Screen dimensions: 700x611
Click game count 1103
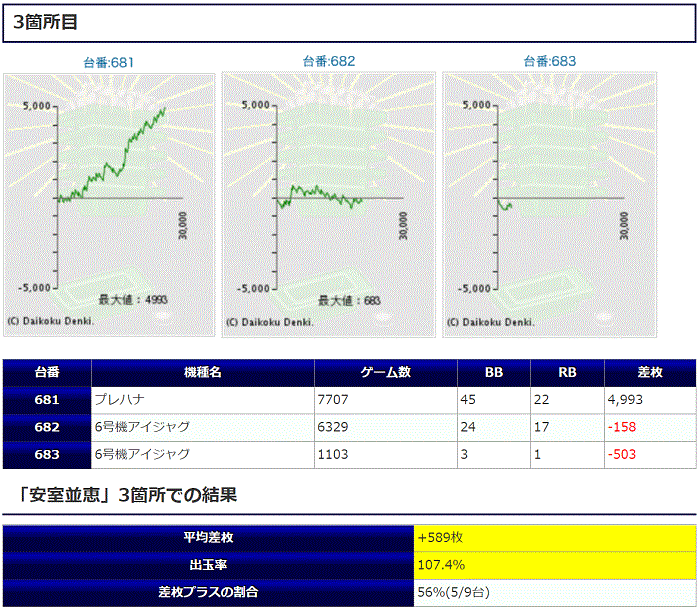(x=386, y=455)
